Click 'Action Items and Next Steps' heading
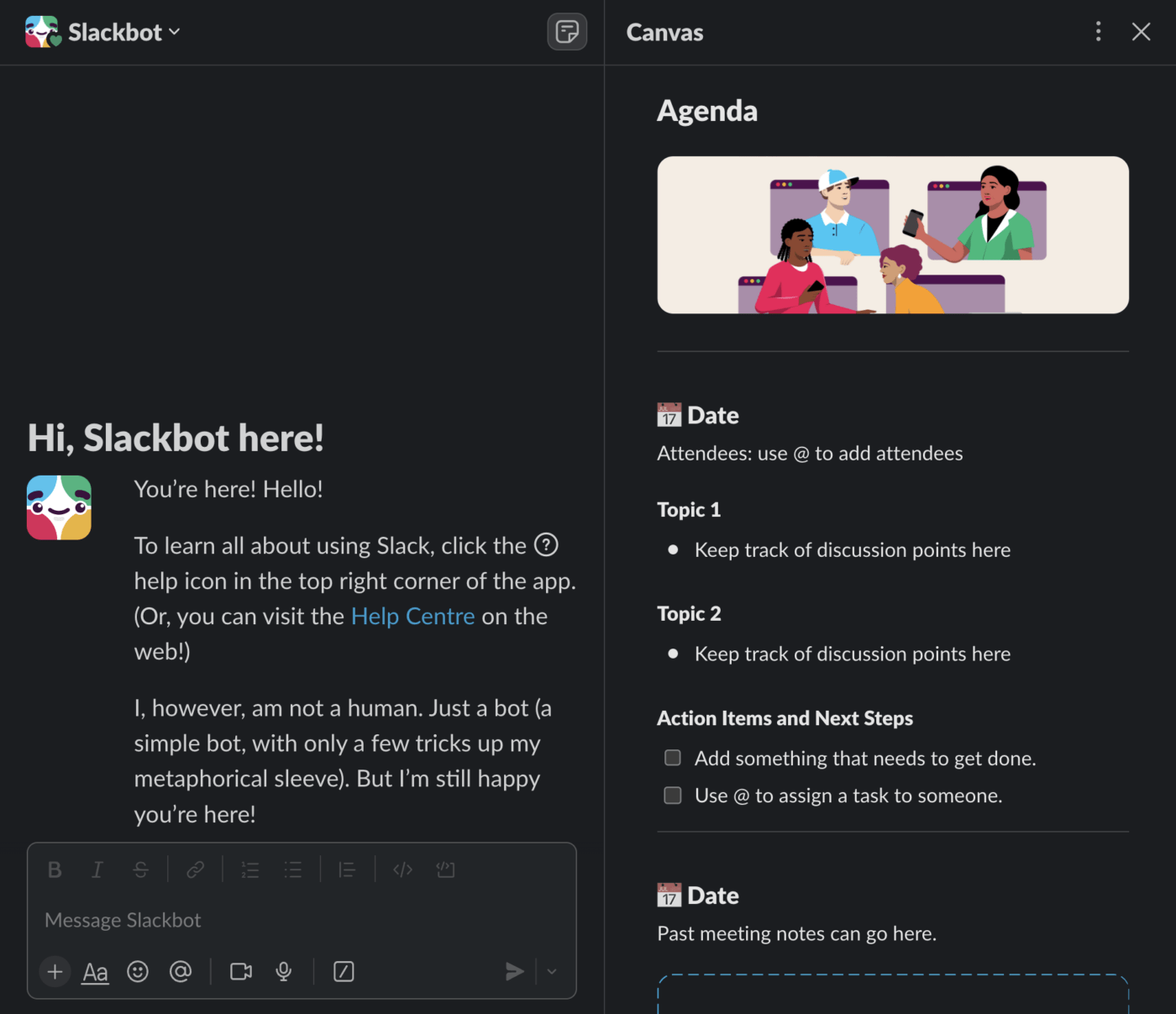The image size is (1176, 1014). tap(785, 718)
